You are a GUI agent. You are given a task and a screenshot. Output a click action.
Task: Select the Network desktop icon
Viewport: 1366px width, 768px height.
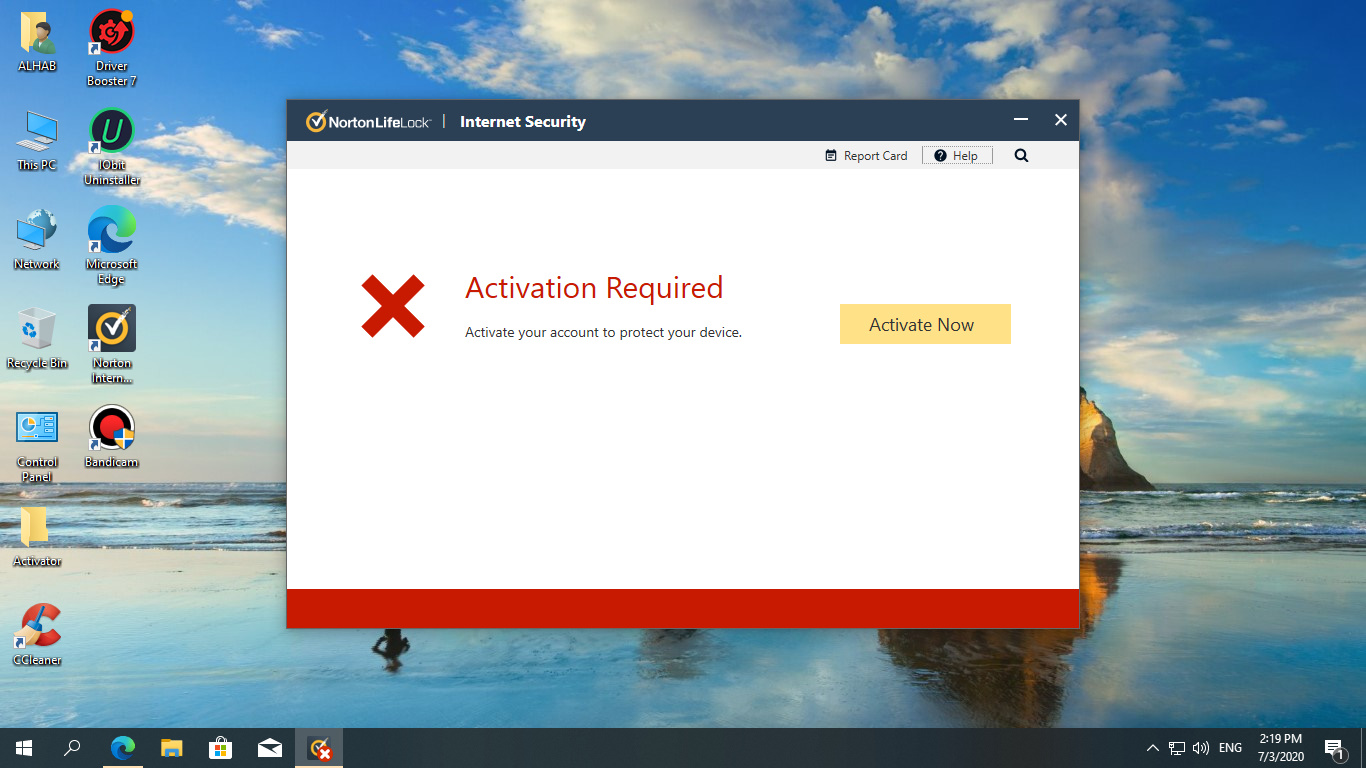tap(37, 239)
